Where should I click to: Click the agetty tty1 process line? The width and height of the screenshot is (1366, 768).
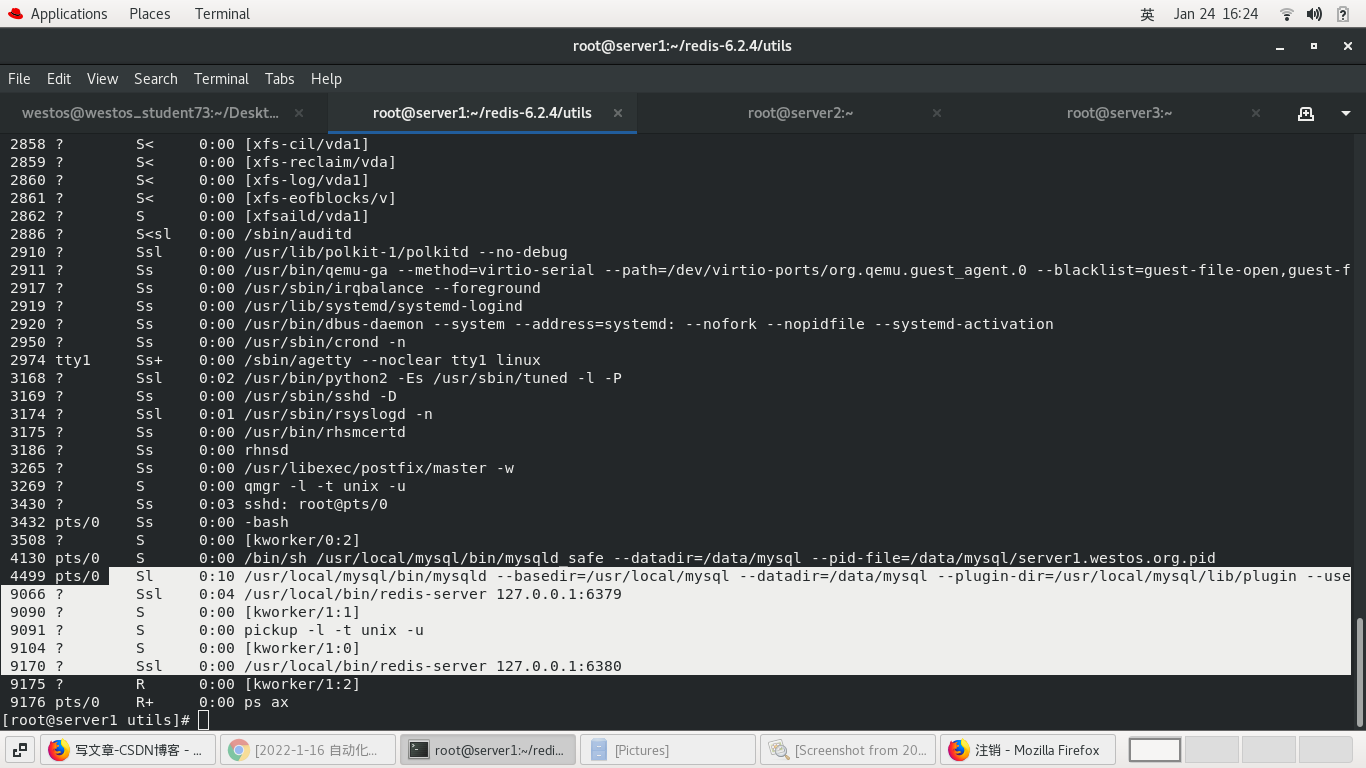(x=275, y=360)
